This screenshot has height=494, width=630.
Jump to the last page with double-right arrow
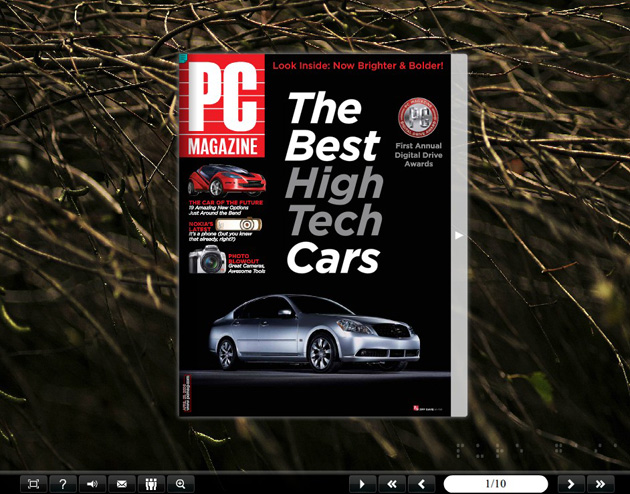click(601, 484)
